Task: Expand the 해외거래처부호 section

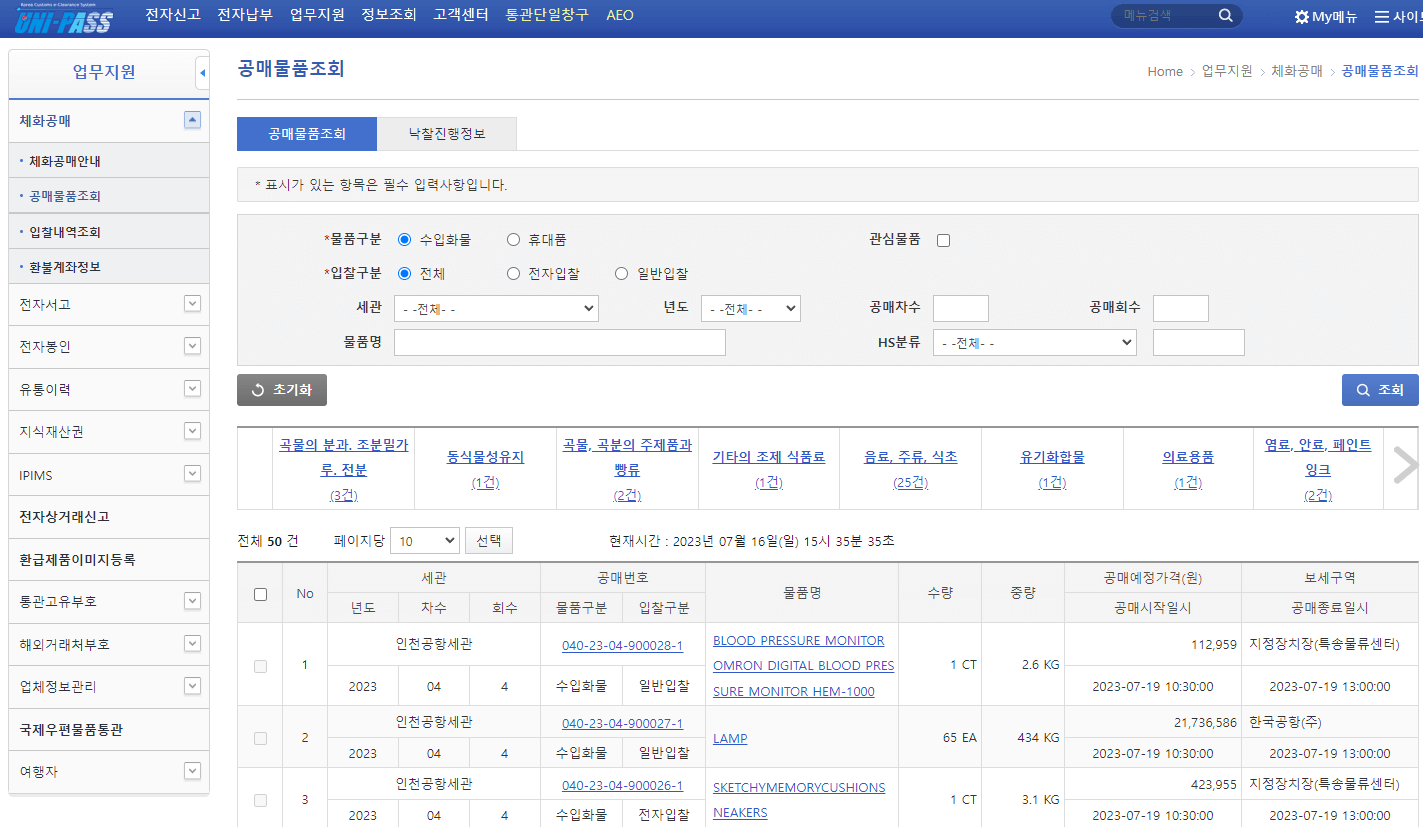Action: pos(193,644)
